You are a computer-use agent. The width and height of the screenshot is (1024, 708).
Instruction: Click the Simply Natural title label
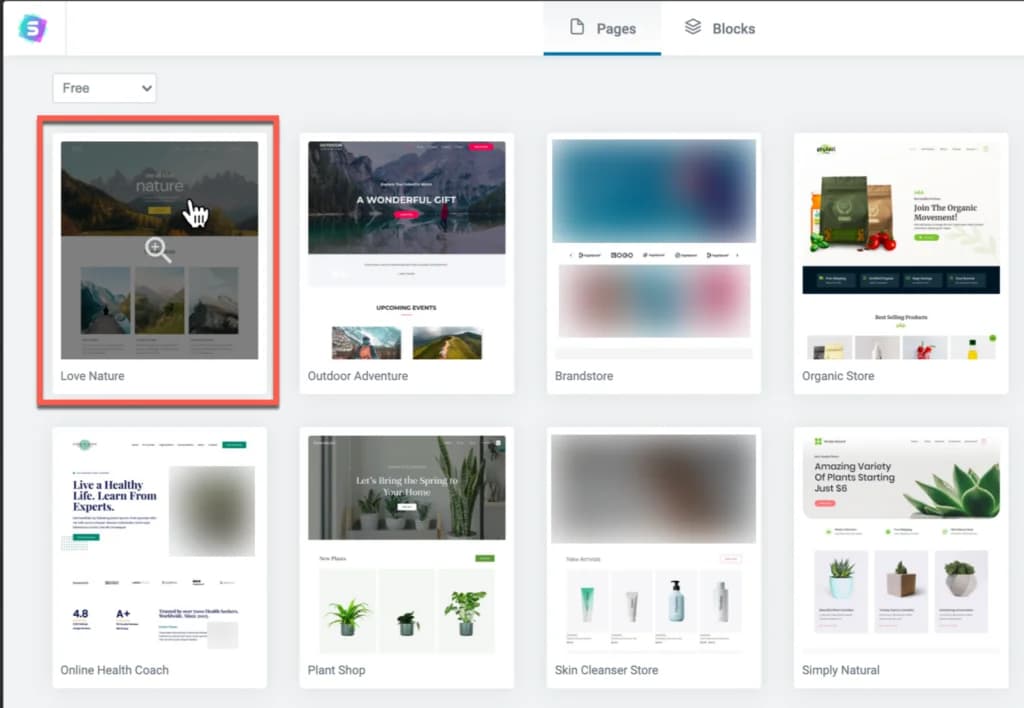841,670
